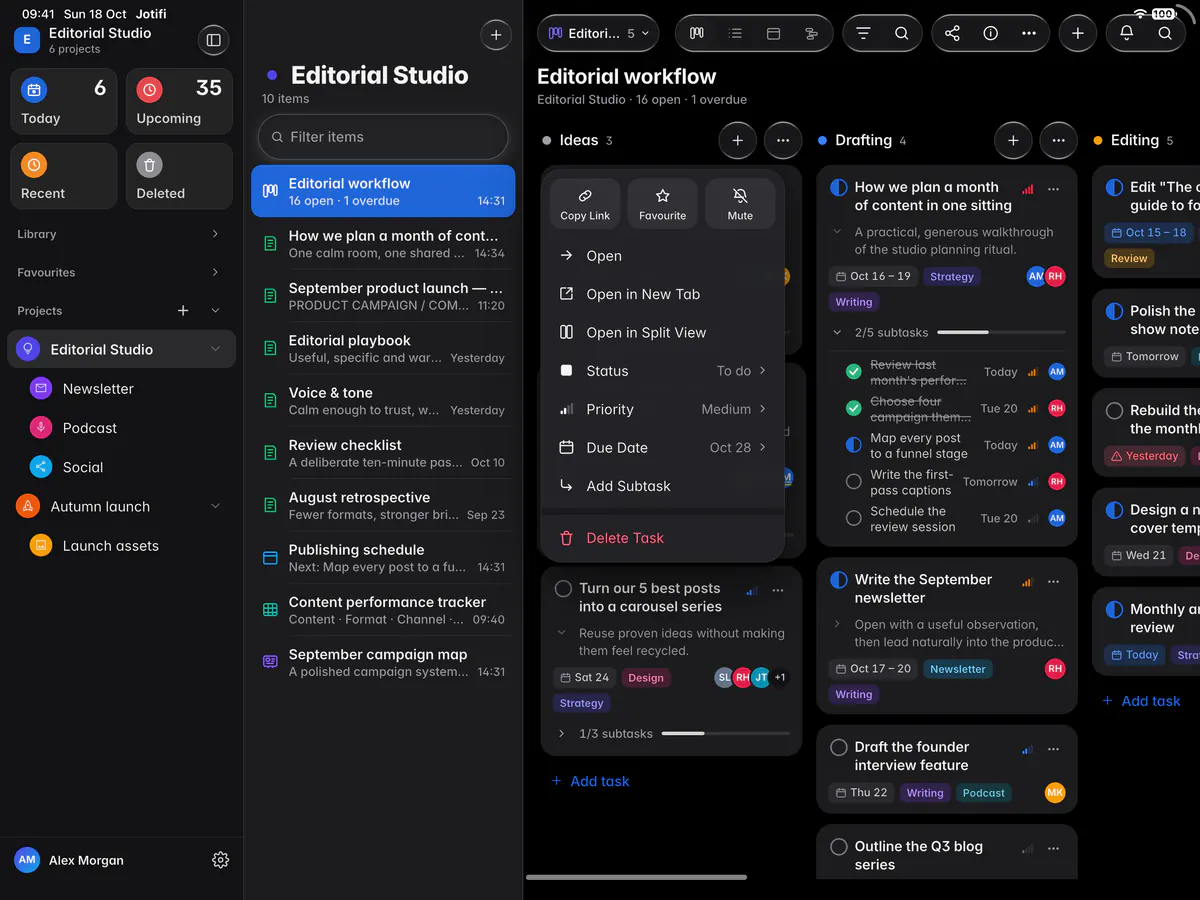Open the Publishing schedule calendar item
This screenshot has width=1200, height=900.
click(384, 557)
